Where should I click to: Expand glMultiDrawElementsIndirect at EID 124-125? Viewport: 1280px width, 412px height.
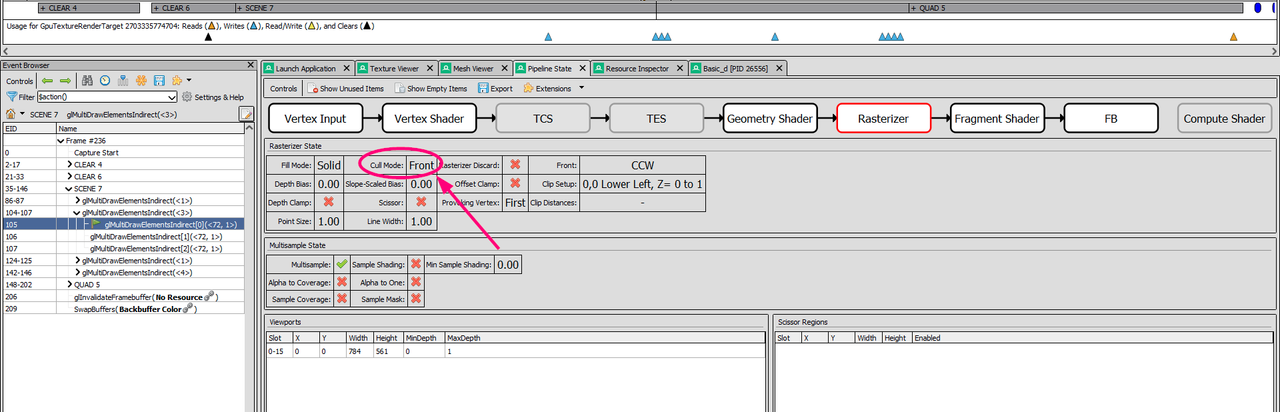click(78, 260)
